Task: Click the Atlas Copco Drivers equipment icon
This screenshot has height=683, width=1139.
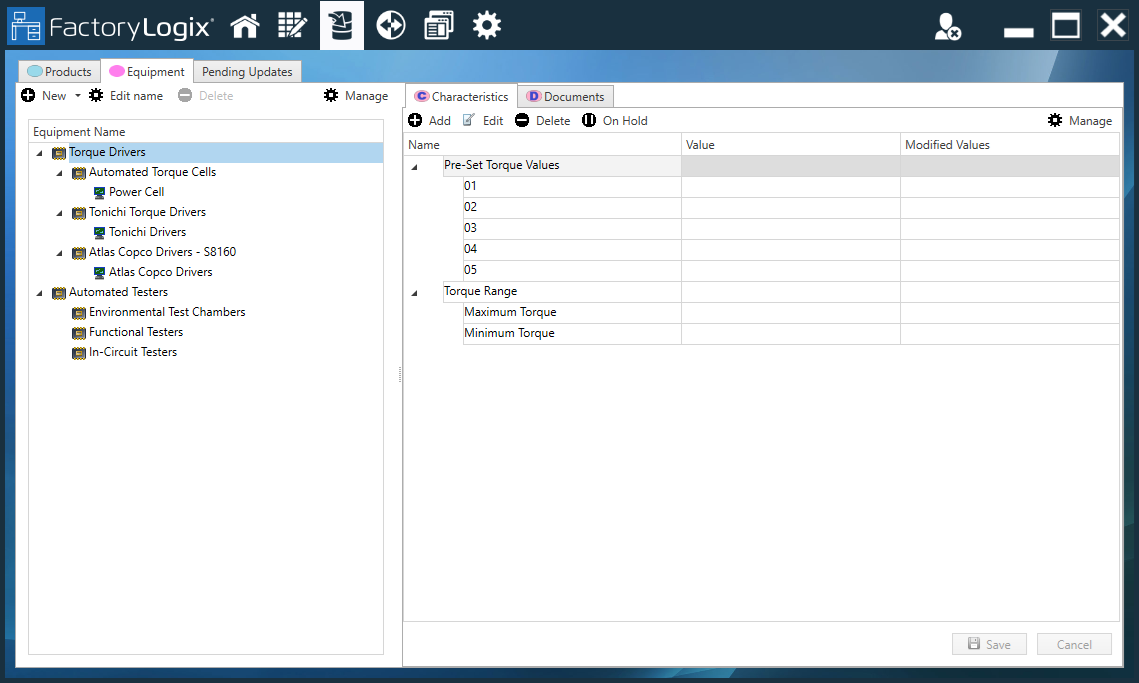Action: pos(100,273)
